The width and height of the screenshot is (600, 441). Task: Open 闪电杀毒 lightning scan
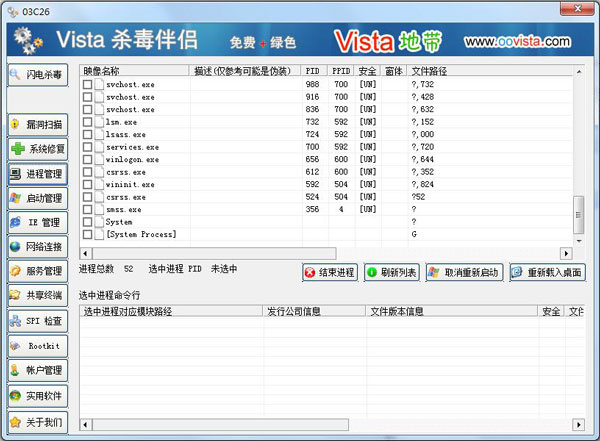pos(38,75)
